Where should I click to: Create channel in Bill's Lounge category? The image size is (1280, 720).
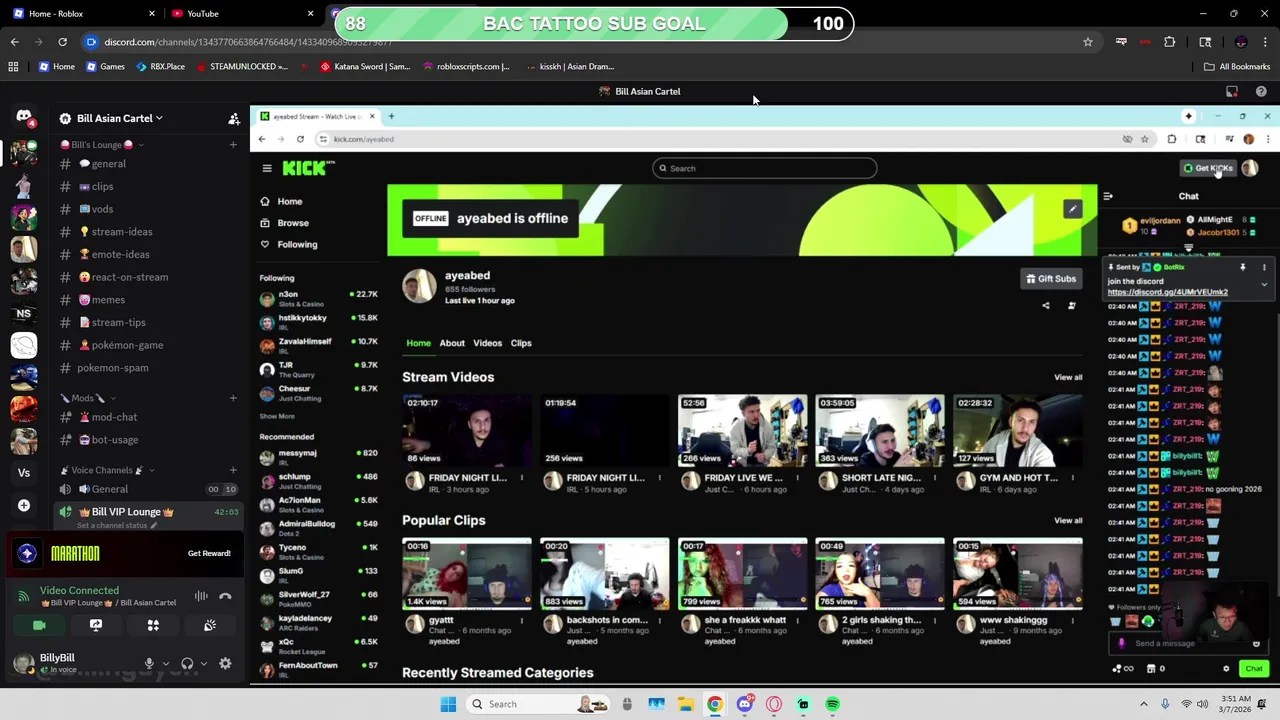point(233,145)
